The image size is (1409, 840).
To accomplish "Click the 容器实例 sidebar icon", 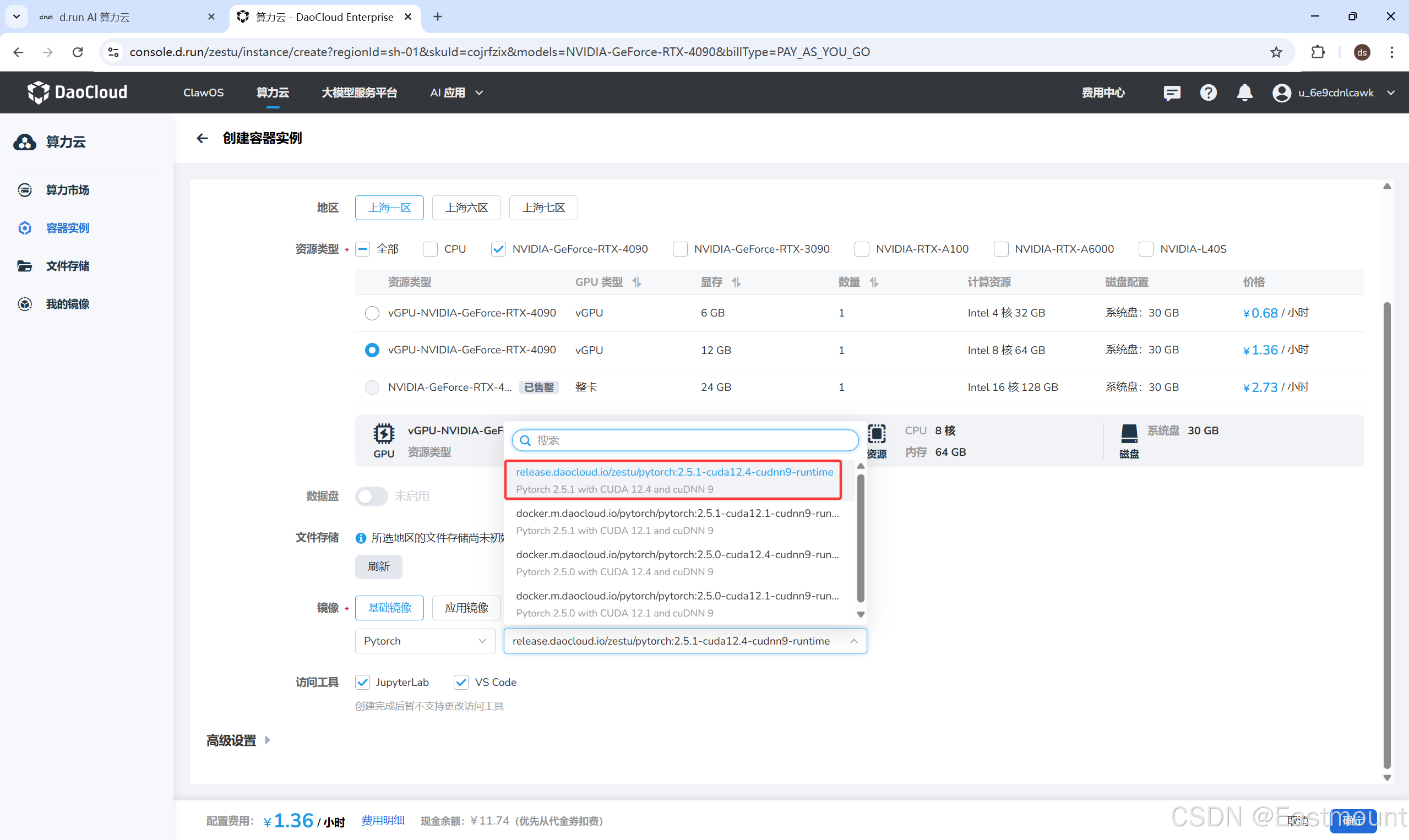I will pyautogui.click(x=25, y=228).
